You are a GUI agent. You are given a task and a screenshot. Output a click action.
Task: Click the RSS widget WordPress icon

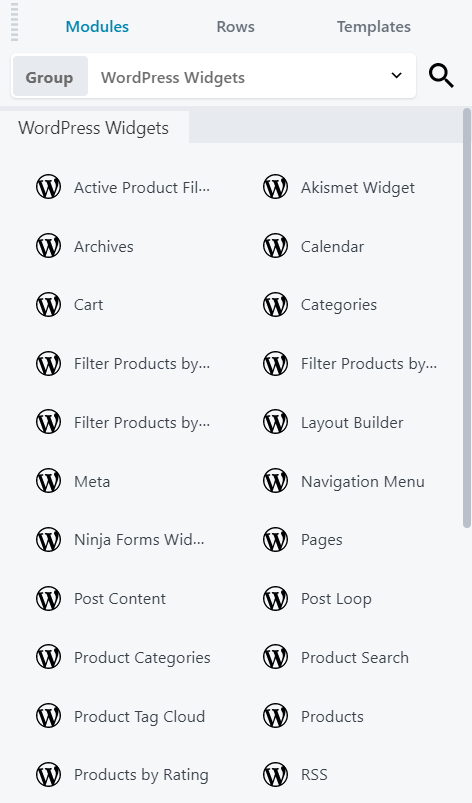point(275,774)
